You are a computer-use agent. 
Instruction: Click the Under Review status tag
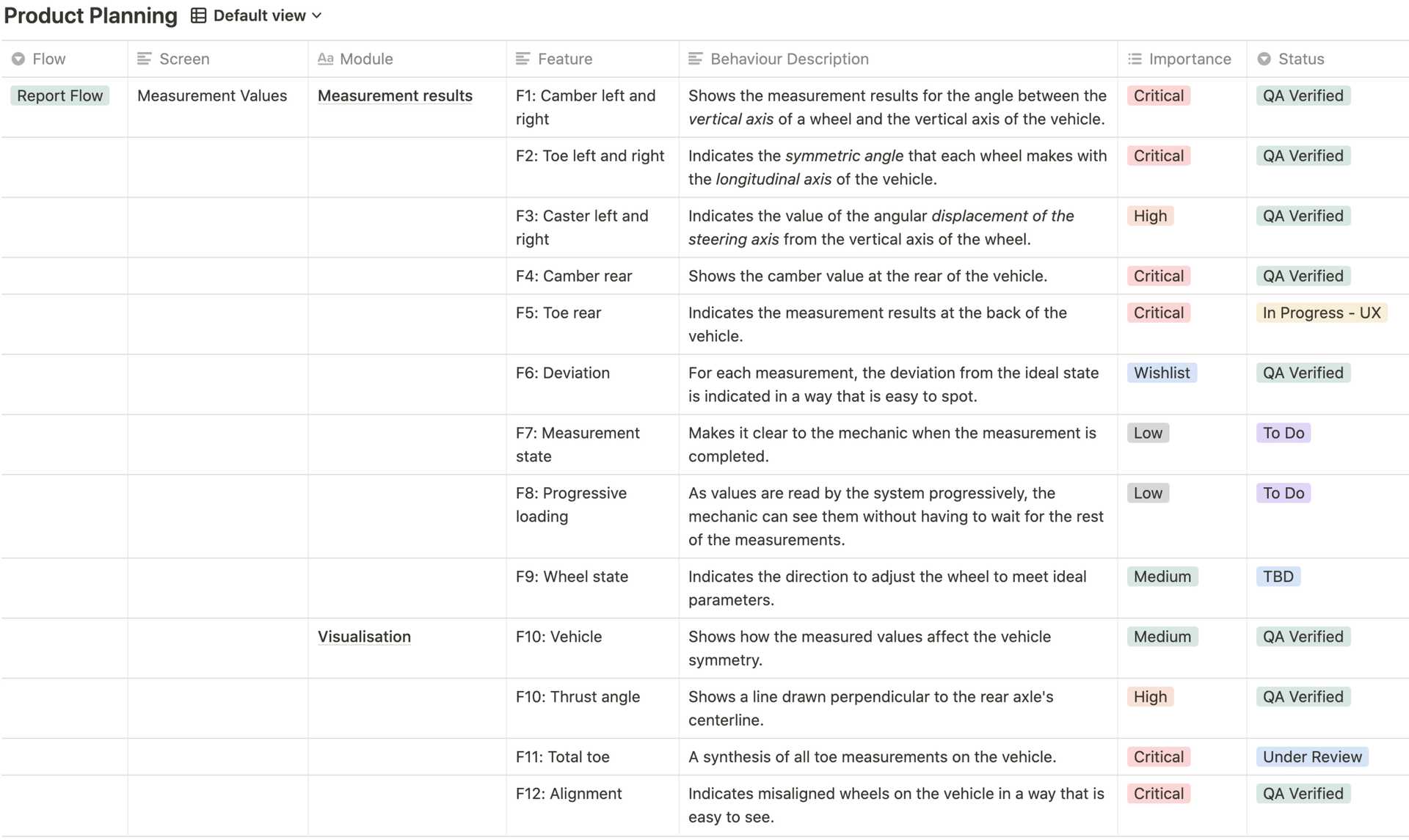click(x=1311, y=757)
